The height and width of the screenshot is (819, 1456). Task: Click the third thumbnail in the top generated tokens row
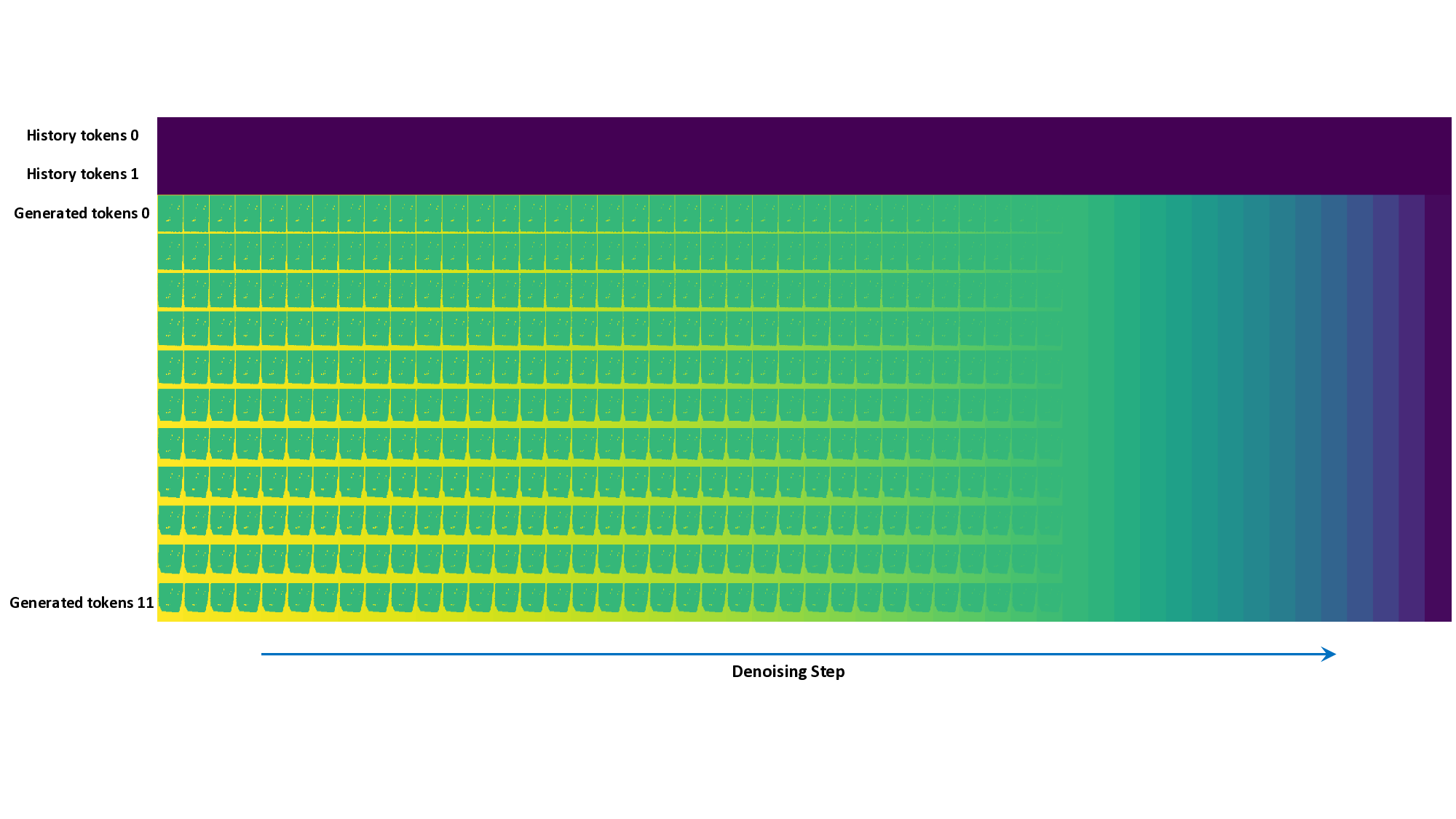click(222, 213)
